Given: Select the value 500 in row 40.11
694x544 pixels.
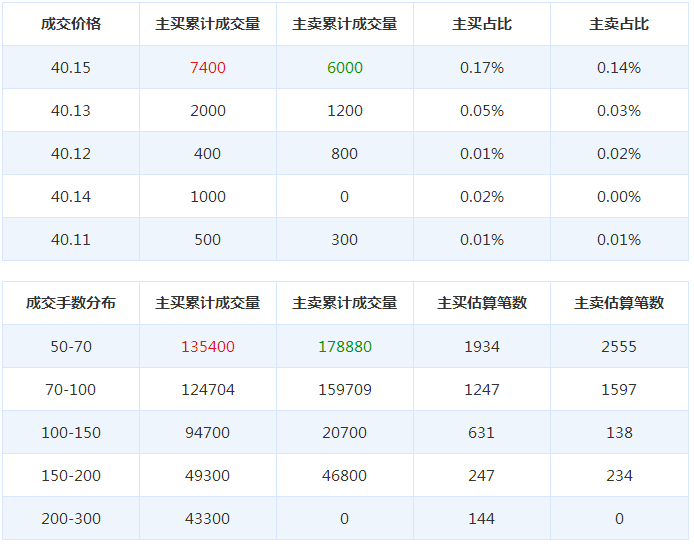Looking at the screenshot, I should pos(208,239).
